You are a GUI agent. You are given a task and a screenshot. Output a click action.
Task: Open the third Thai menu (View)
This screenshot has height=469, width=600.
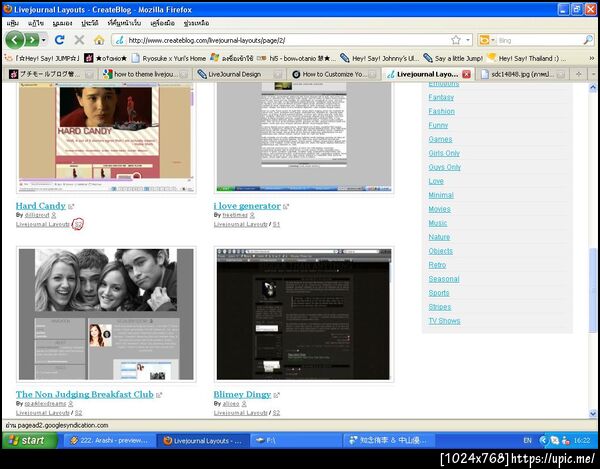coord(62,23)
